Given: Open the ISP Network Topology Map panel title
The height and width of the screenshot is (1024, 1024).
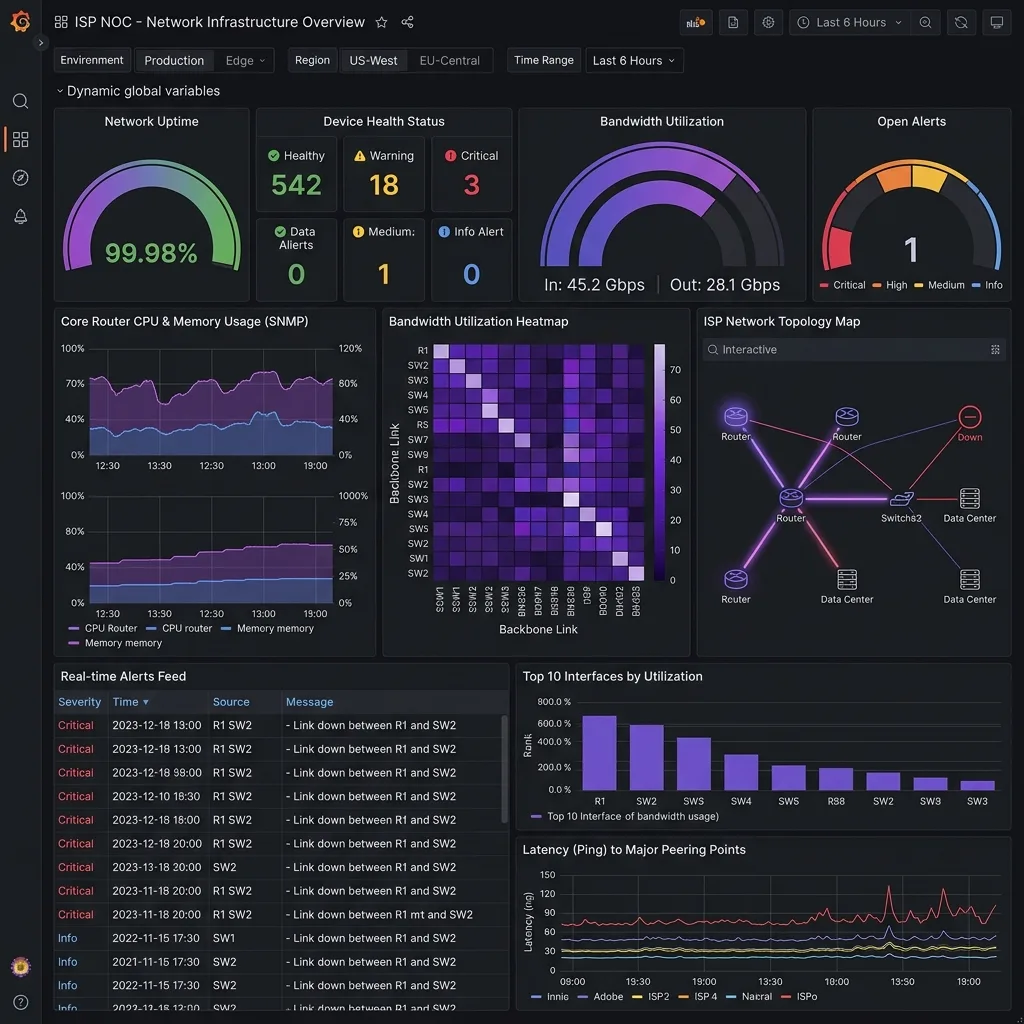Looking at the screenshot, I should pyautogui.click(x=782, y=321).
